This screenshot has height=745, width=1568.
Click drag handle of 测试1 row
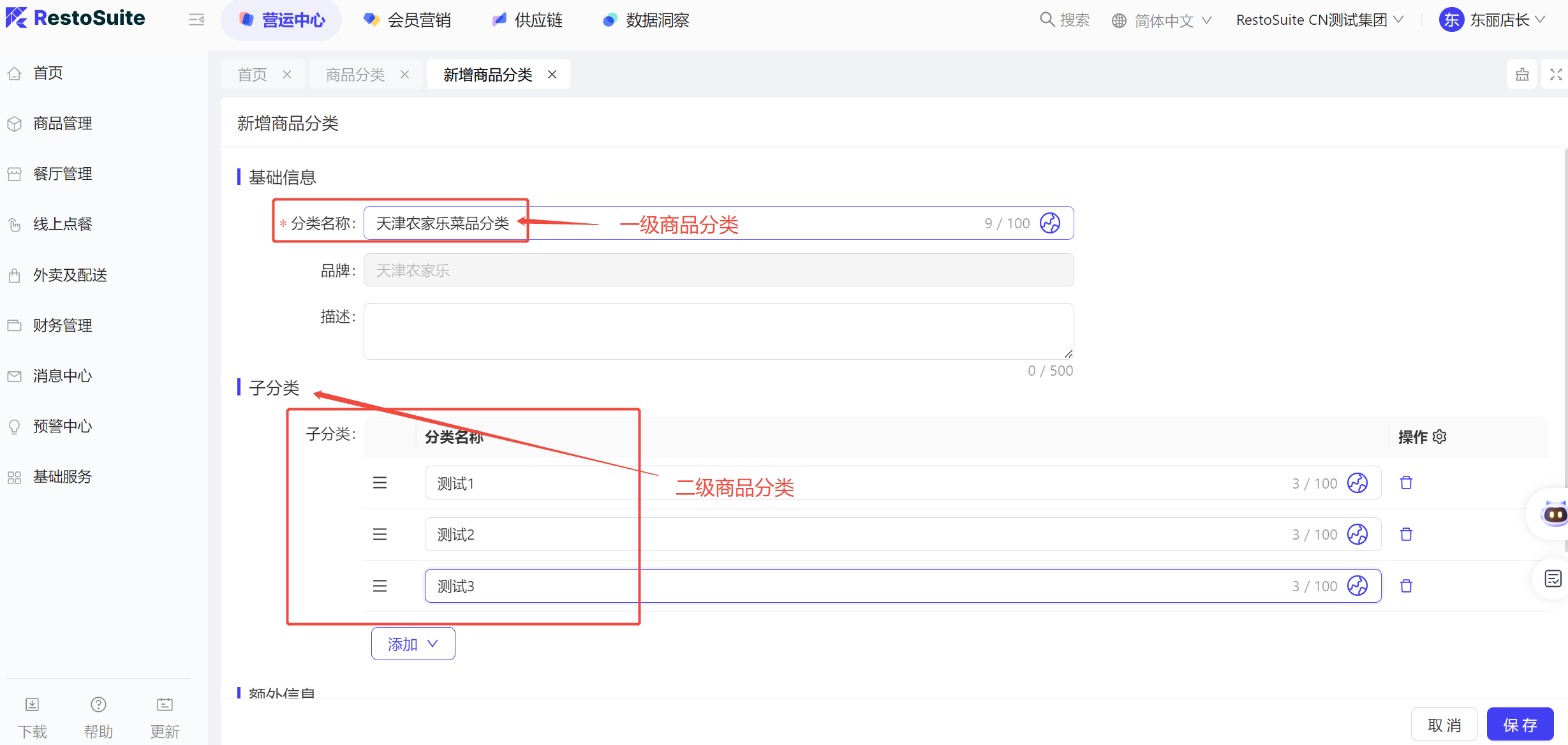[380, 483]
